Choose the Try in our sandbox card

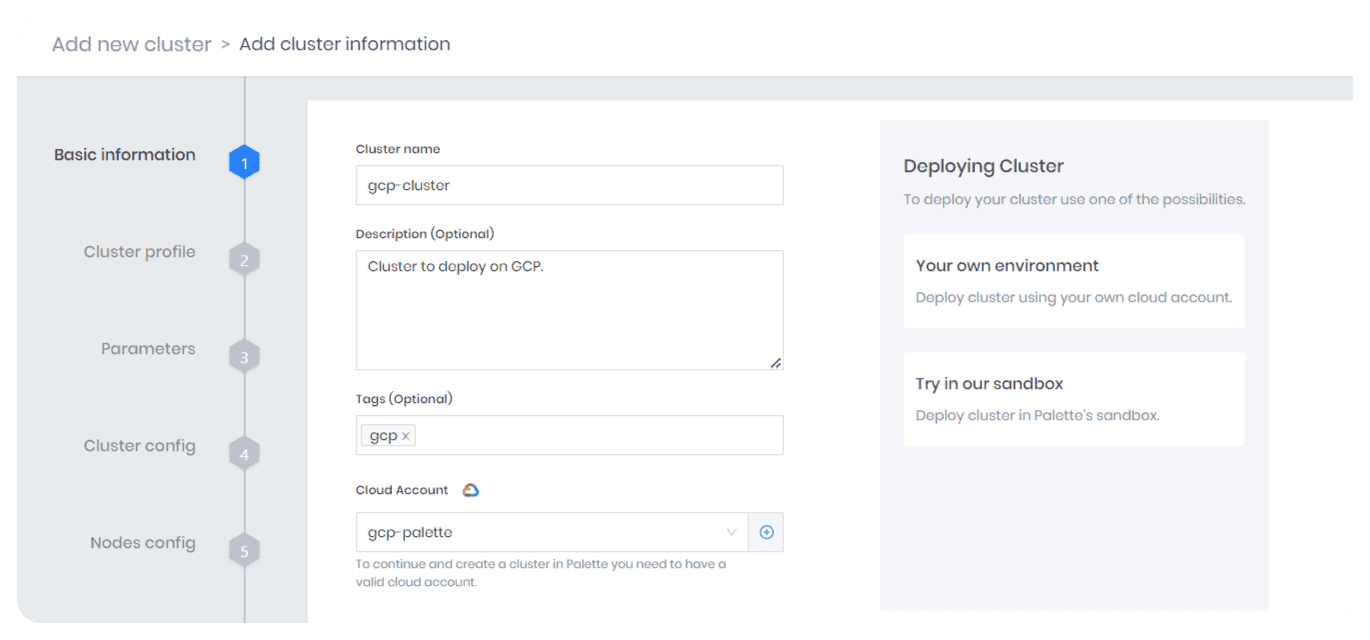point(1074,399)
